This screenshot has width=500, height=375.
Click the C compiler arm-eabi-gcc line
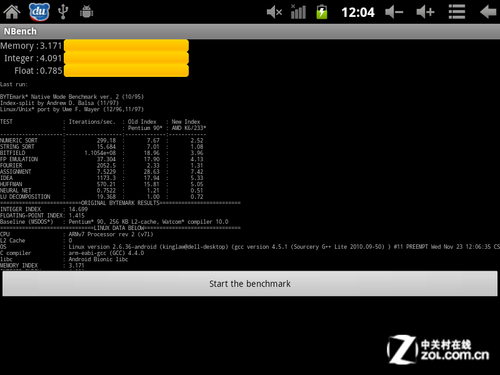[72, 253]
